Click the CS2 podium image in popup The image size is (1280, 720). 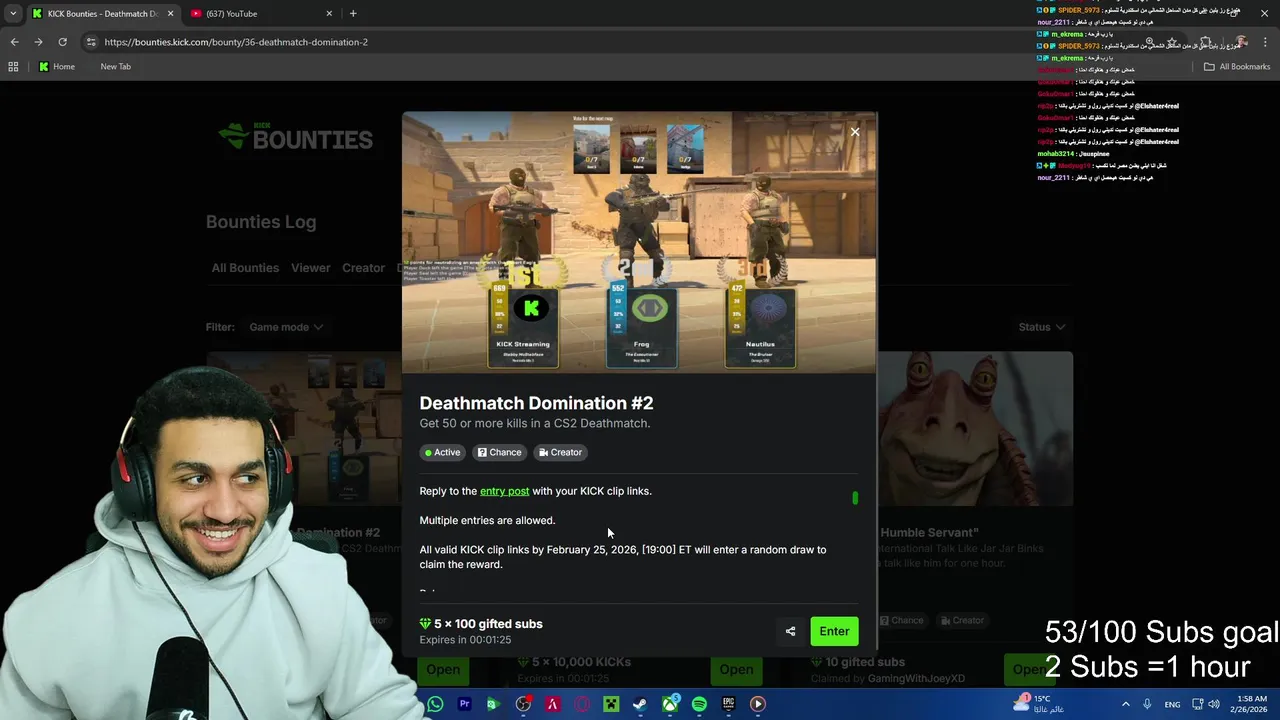click(639, 242)
